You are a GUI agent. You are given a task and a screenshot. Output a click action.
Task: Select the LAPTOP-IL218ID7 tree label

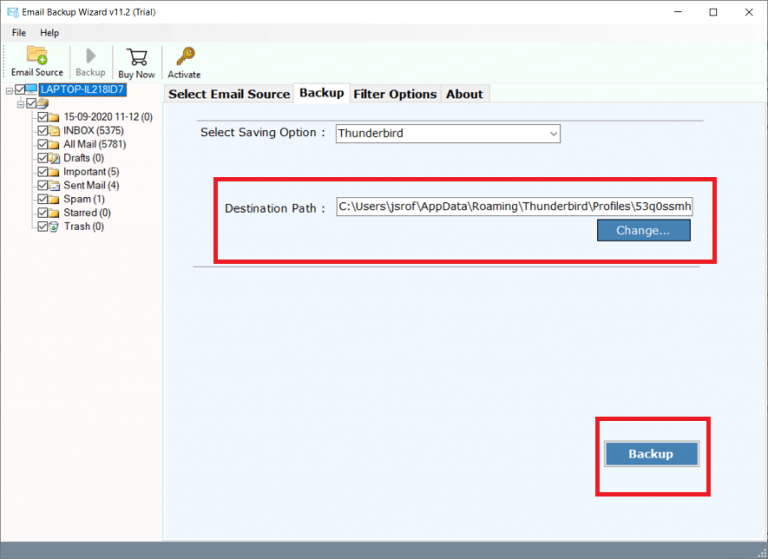tap(82, 89)
